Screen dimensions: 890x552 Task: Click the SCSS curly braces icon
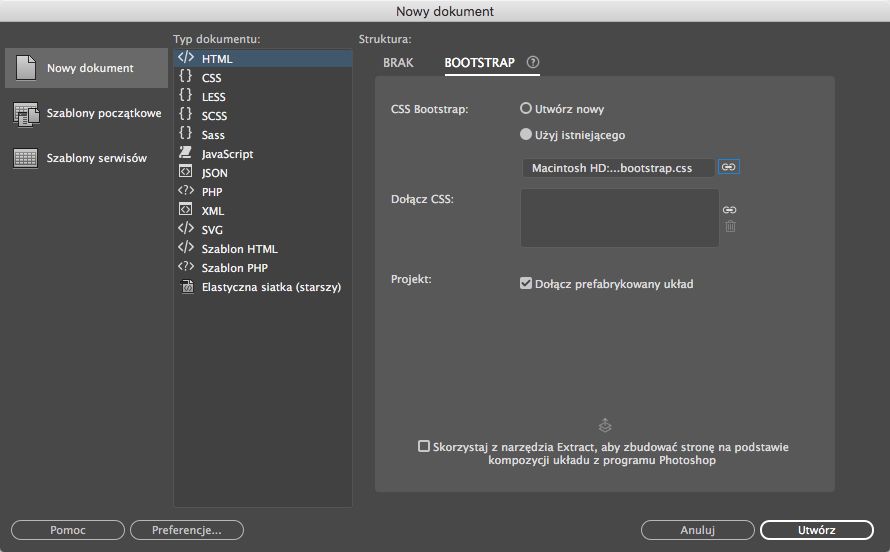(186, 115)
